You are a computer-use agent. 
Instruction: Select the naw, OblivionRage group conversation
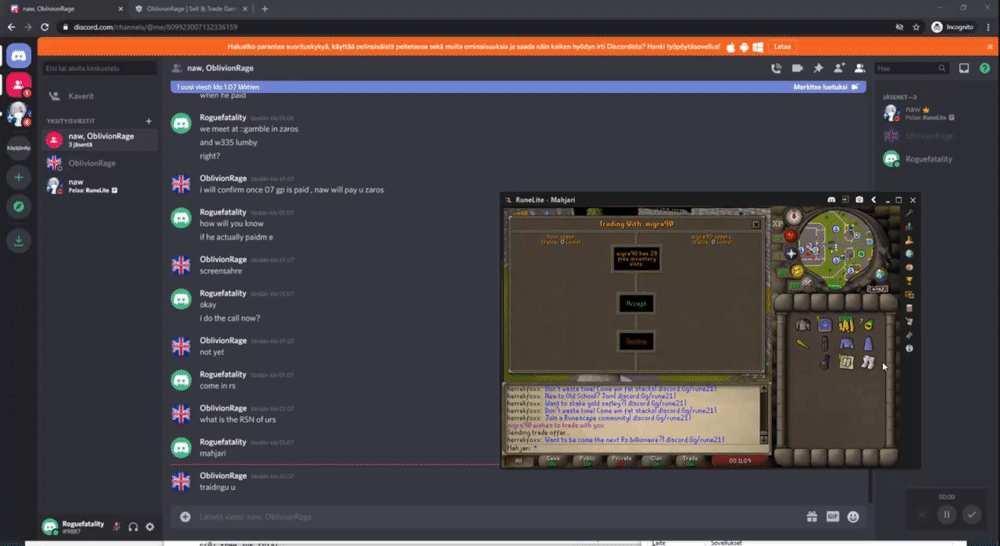pyautogui.click(x=99, y=139)
